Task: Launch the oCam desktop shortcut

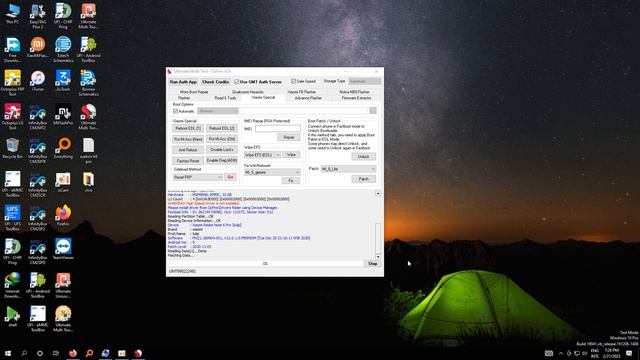Action: 63,182
